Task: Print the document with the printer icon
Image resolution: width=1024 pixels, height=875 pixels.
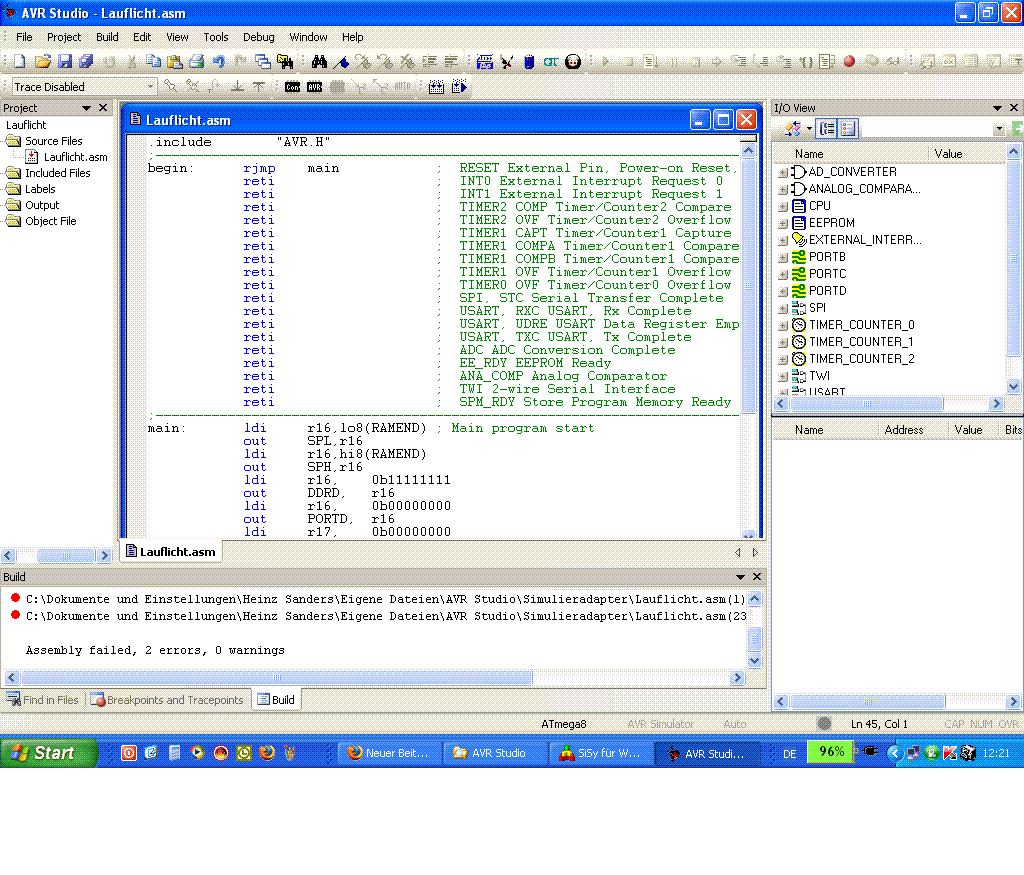Action: [x=196, y=61]
